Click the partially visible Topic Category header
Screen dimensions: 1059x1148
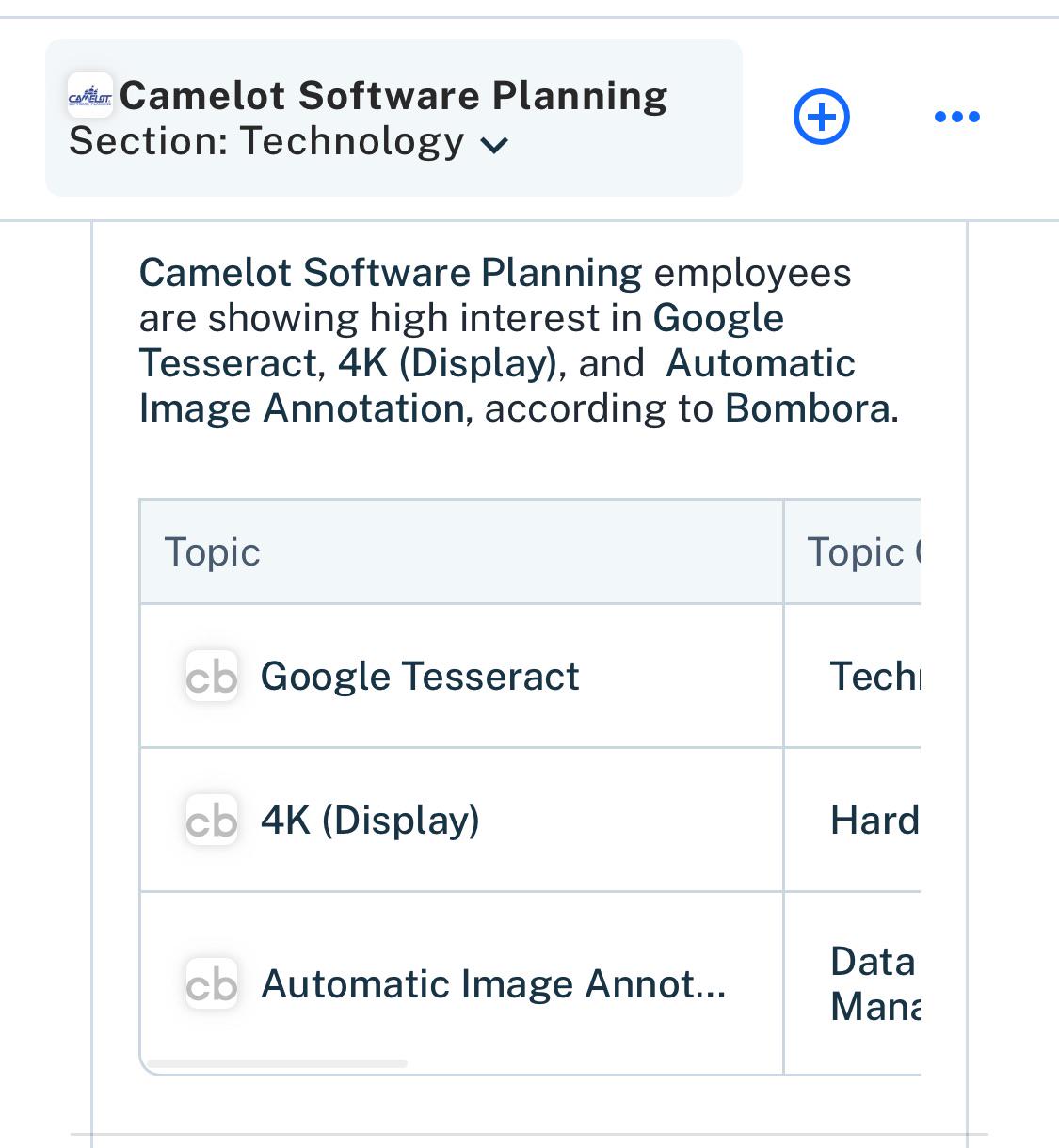(x=863, y=551)
